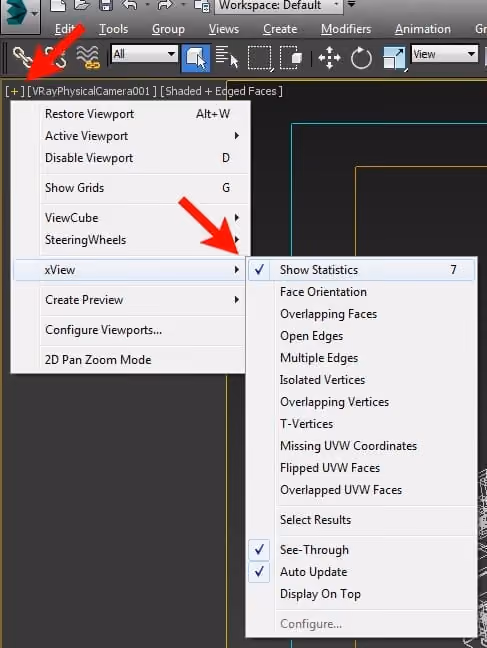Screen dimensions: 487x648
Task: Activate the Bind to Space Warp tool
Action: tap(88, 57)
